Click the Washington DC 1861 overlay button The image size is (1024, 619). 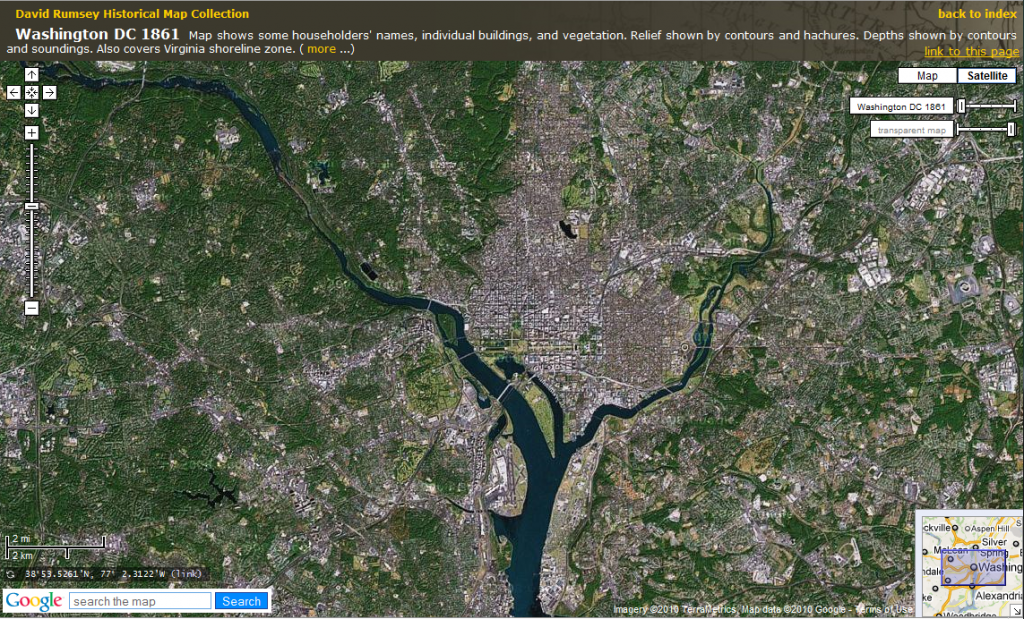901,106
